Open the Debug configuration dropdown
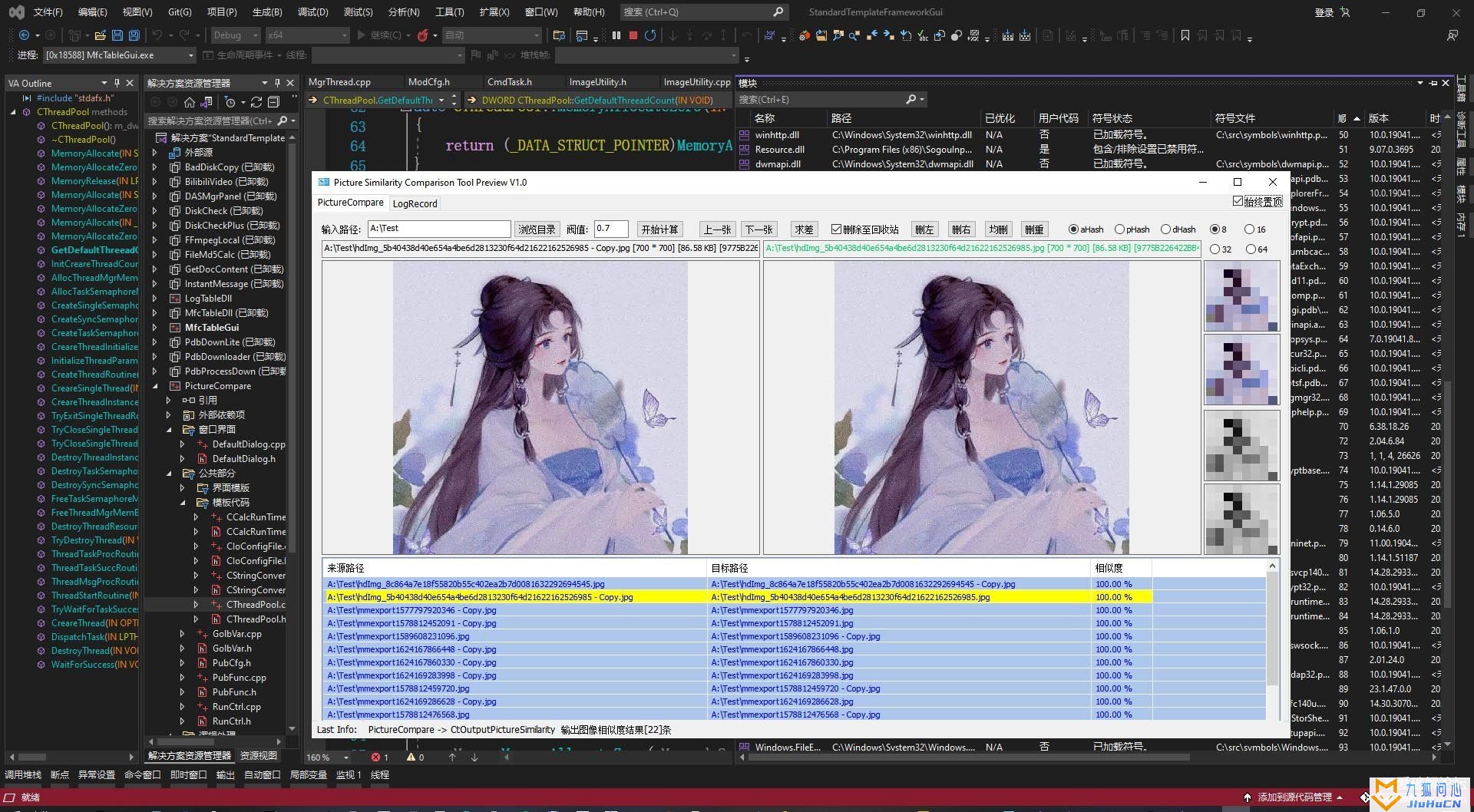The image size is (1474, 812). point(235,35)
